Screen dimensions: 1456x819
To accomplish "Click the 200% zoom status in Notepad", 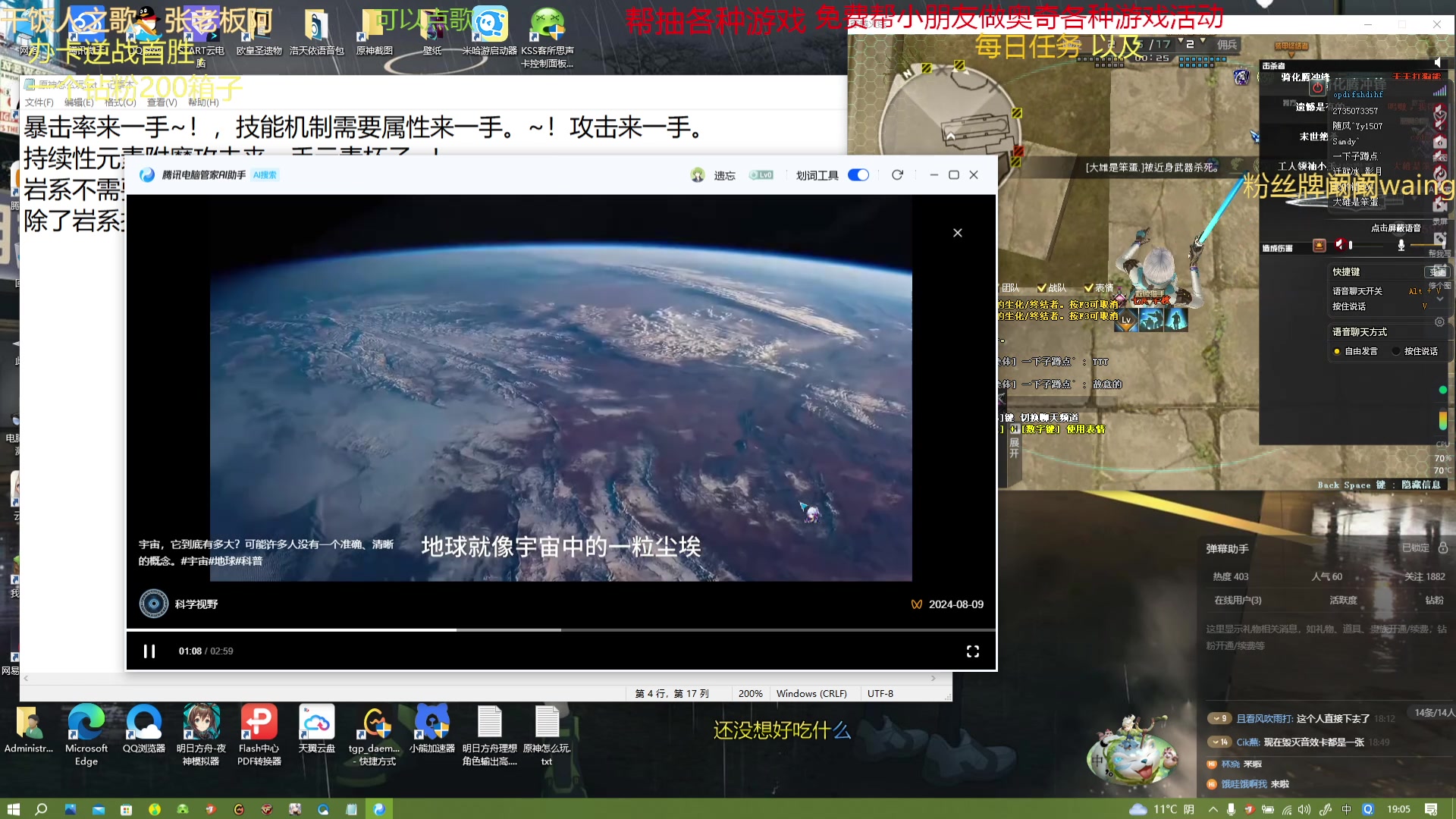I will (750, 693).
